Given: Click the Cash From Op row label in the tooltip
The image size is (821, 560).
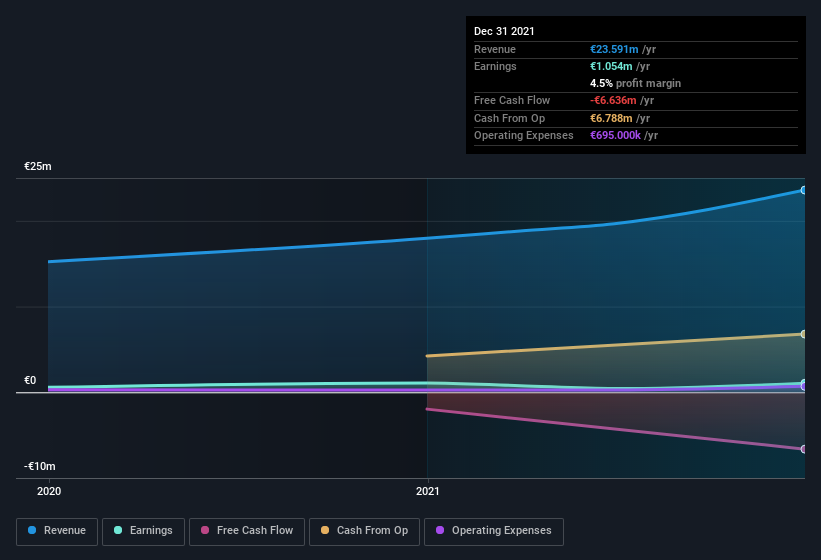Looking at the screenshot, I should pos(509,118).
